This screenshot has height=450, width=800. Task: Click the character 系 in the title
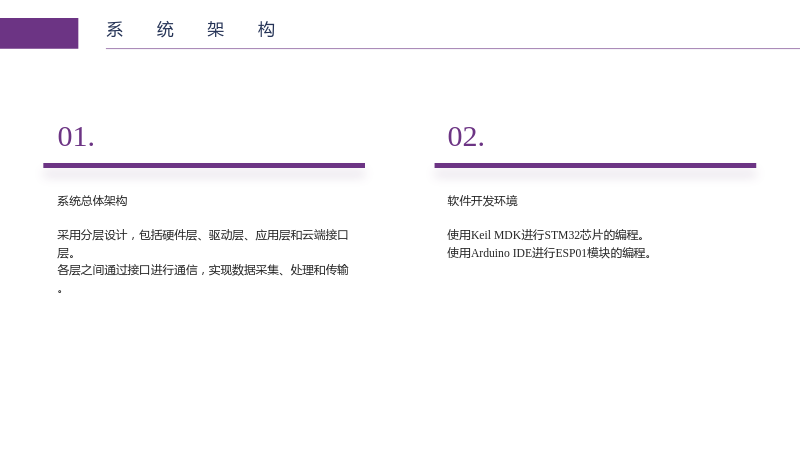click(x=115, y=30)
